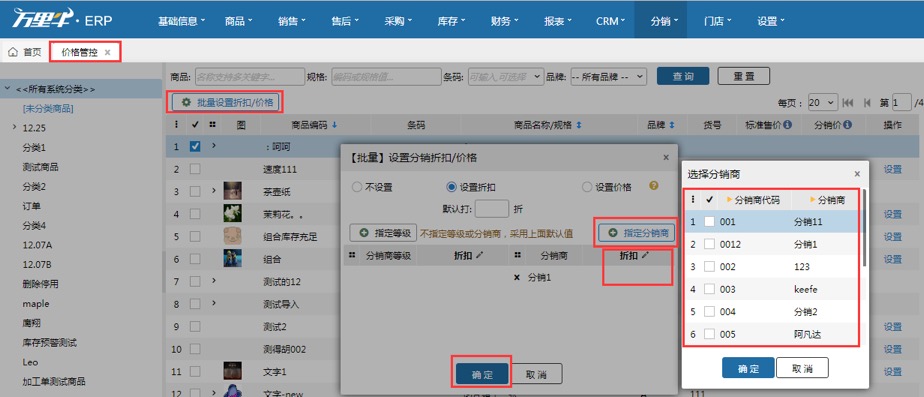Click the 重置 reset button
924x397 pixels.
click(x=744, y=77)
